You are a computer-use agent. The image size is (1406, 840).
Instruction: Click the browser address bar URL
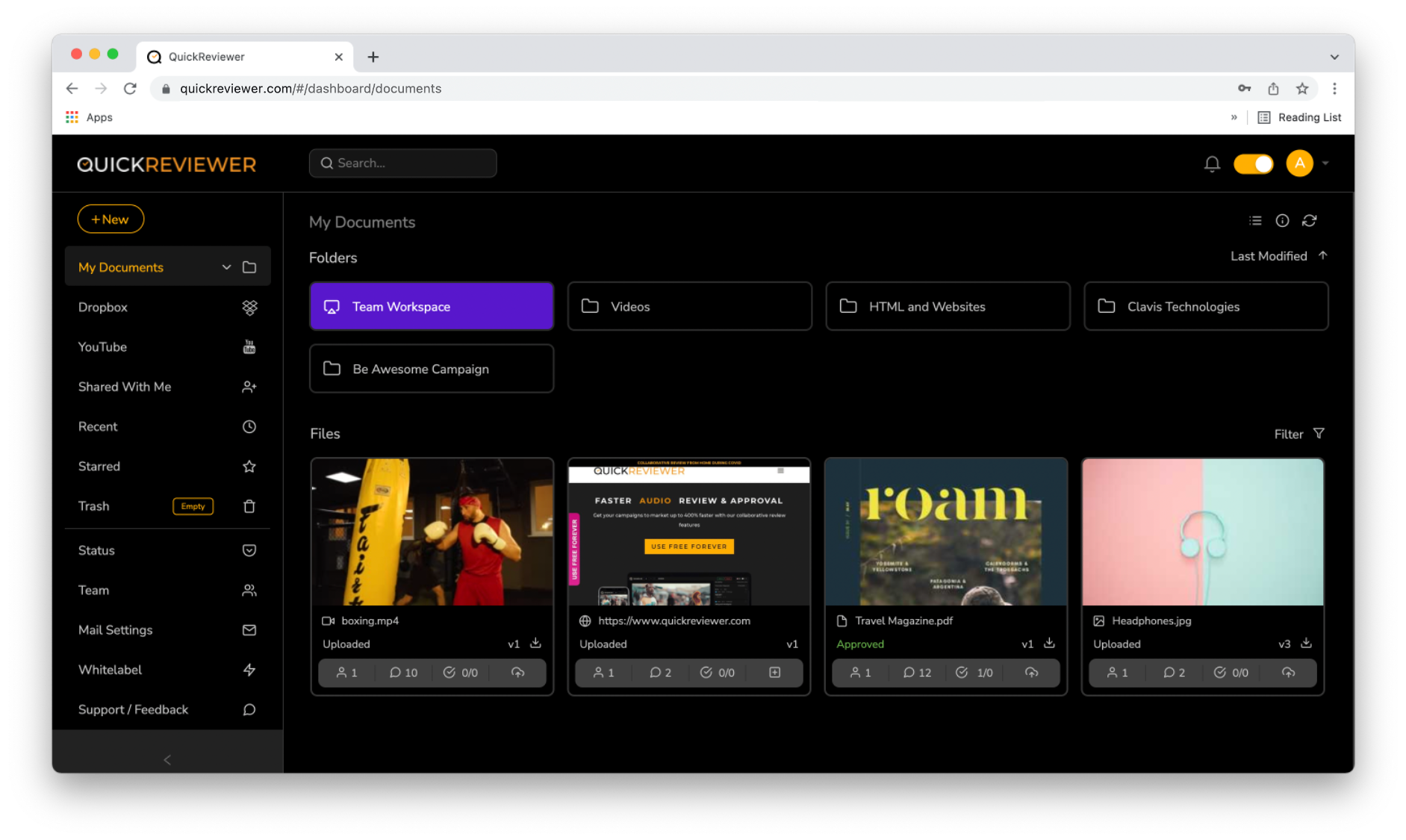pyautogui.click(x=311, y=89)
